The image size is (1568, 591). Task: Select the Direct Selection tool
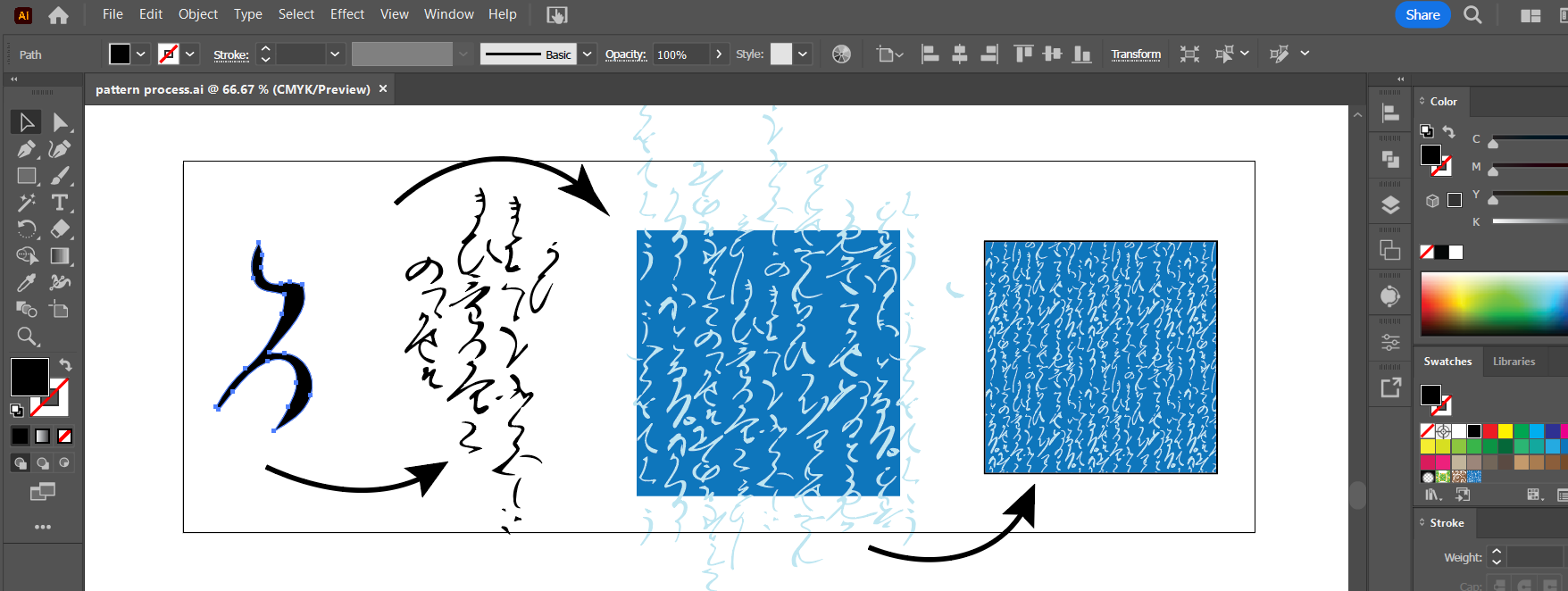tap(60, 121)
